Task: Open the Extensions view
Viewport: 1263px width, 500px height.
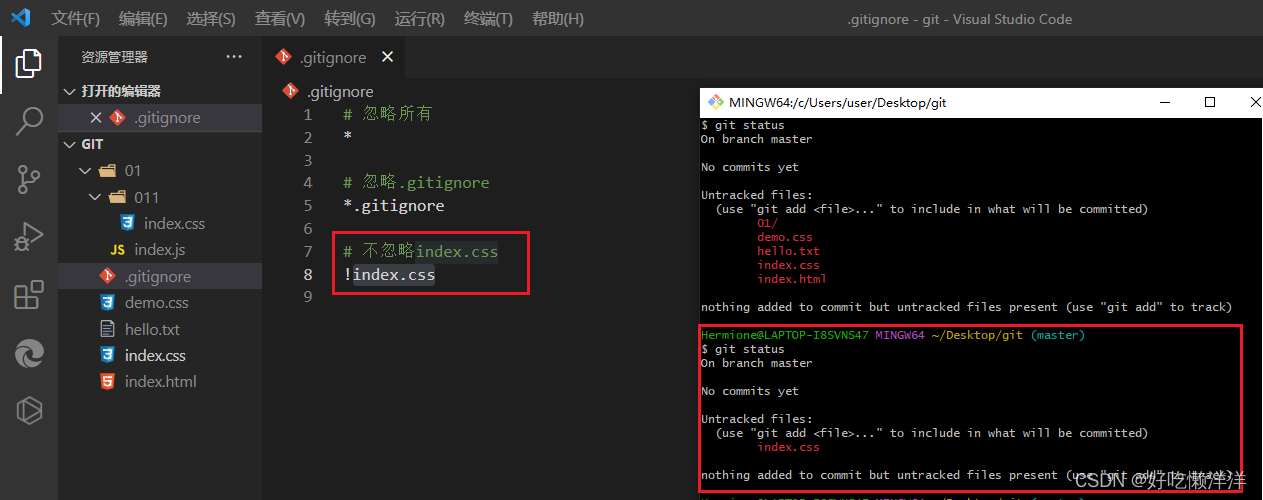Action: point(28,296)
